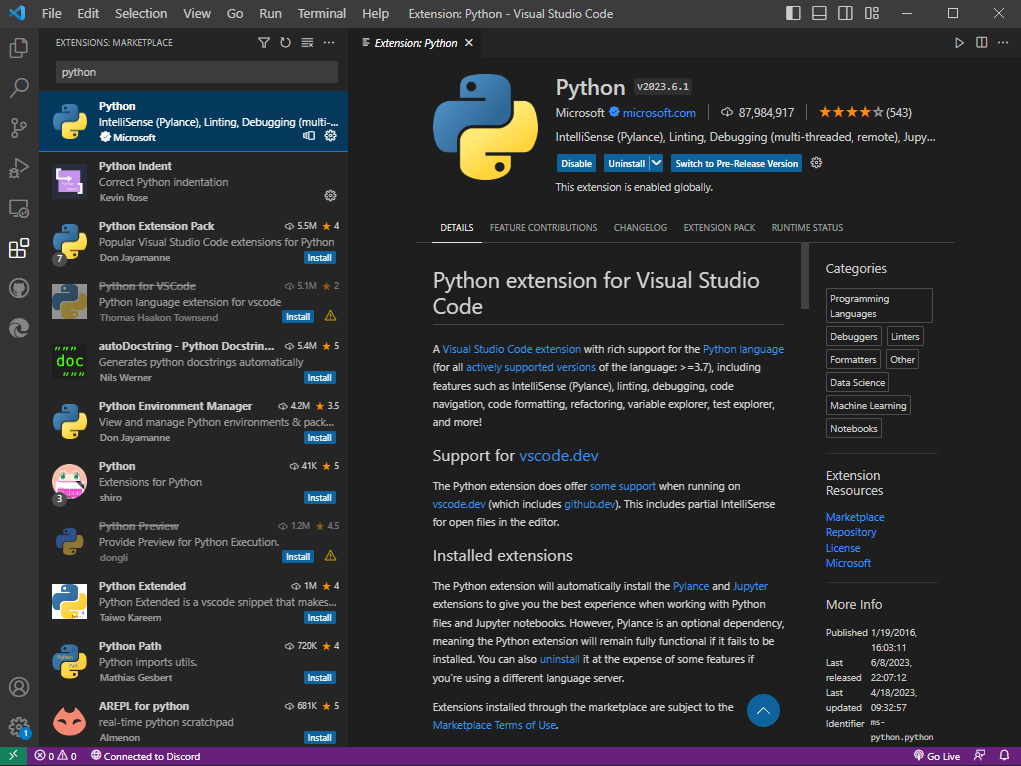Switch to the Runtime Status tab
This screenshot has width=1021, height=766.
point(807,228)
